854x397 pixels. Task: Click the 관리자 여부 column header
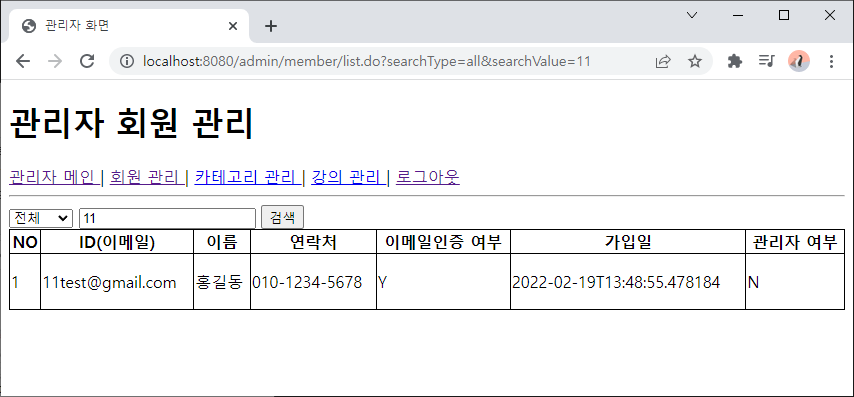click(795, 242)
